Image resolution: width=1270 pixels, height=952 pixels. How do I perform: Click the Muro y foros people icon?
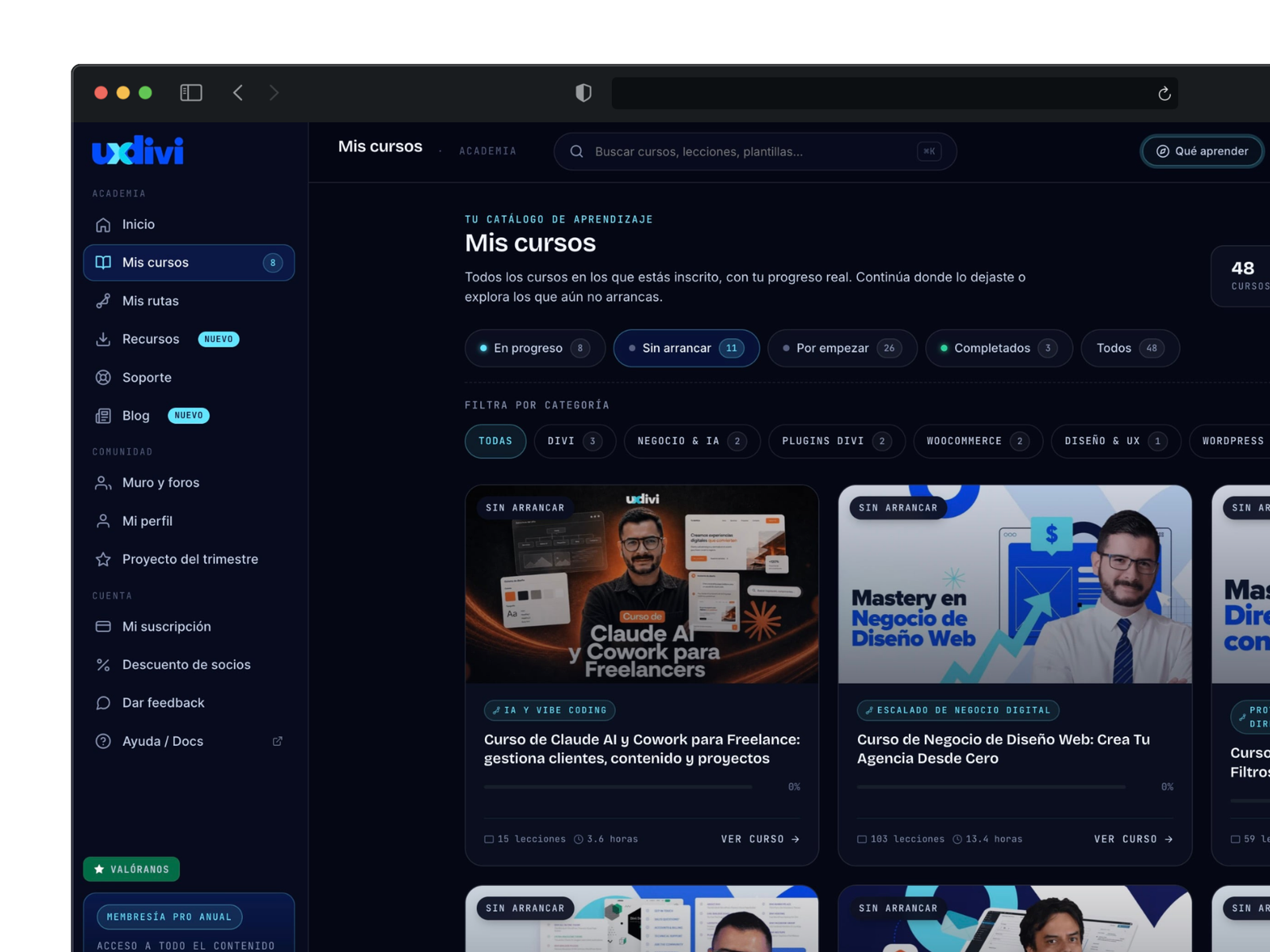coord(103,482)
